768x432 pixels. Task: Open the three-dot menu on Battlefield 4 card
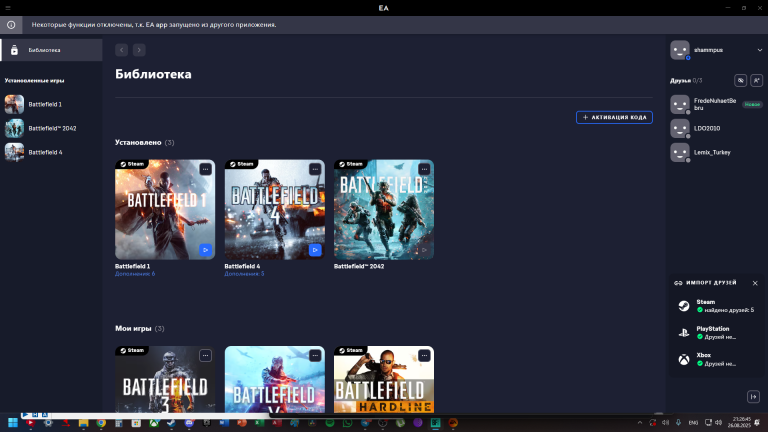pos(315,169)
